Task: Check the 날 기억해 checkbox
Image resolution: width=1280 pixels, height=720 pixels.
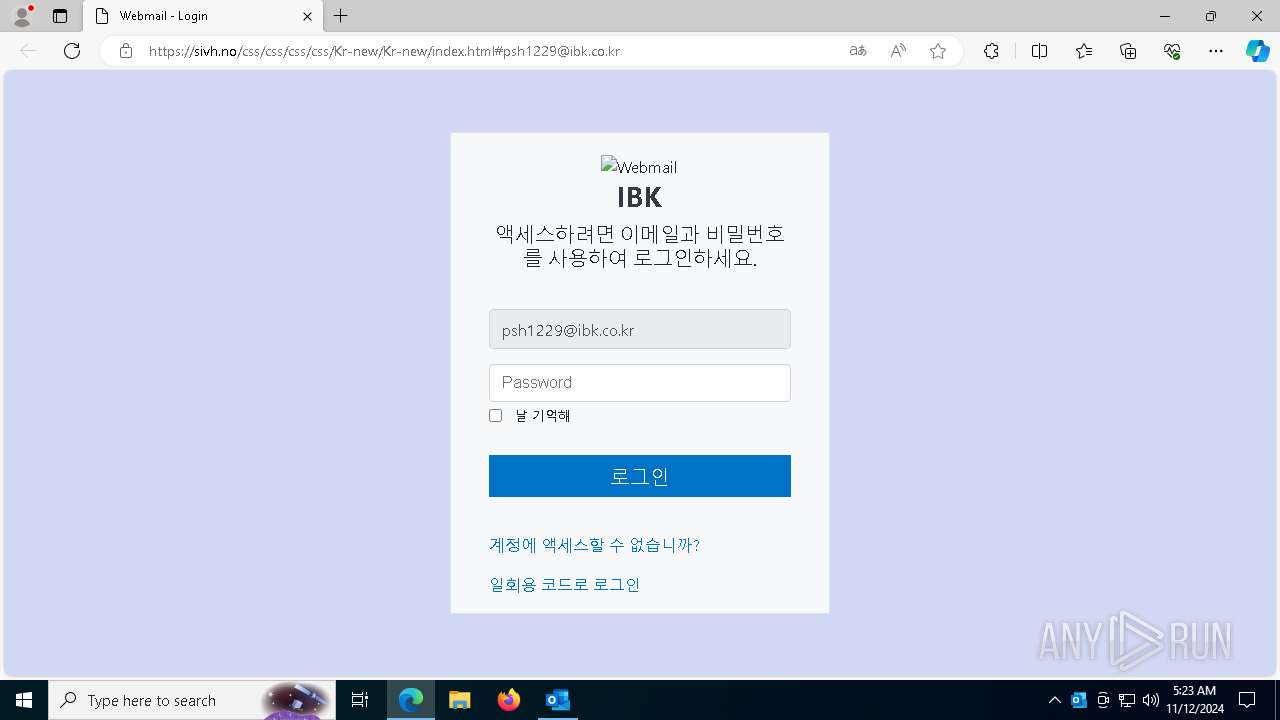Action: click(x=495, y=415)
